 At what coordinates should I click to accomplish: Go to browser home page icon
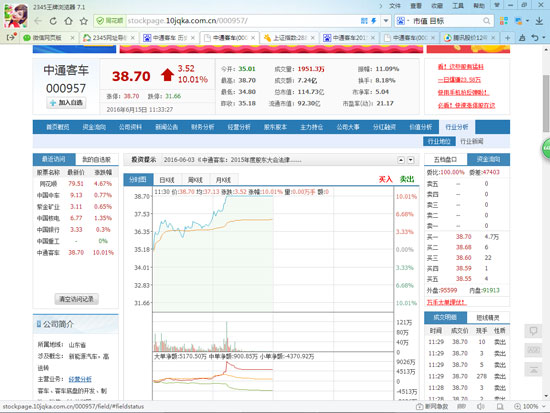pyautogui.click(x=68, y=21)
